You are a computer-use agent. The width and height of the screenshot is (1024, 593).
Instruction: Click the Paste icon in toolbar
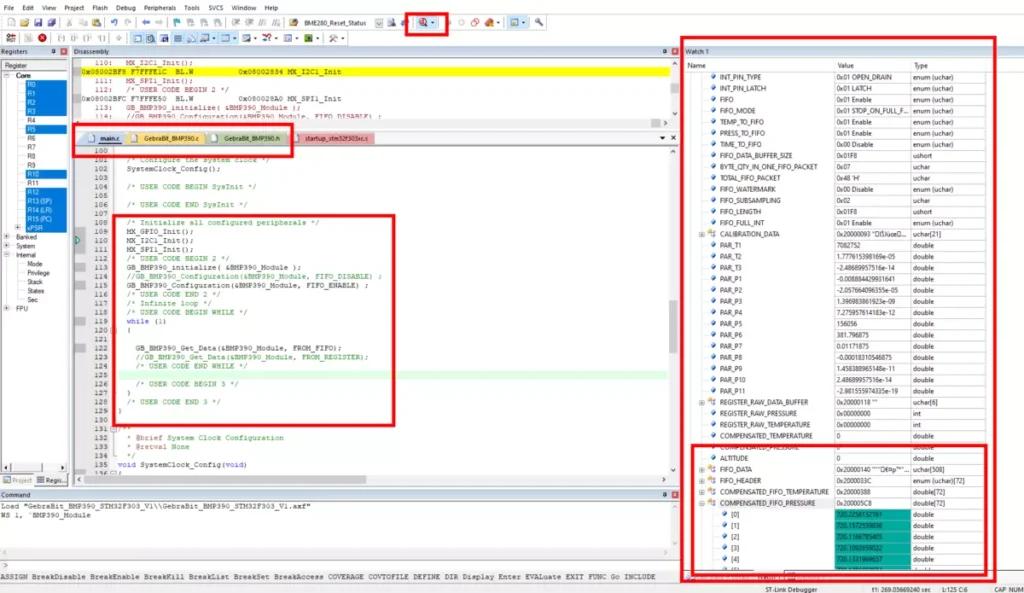tap(97, 23)
